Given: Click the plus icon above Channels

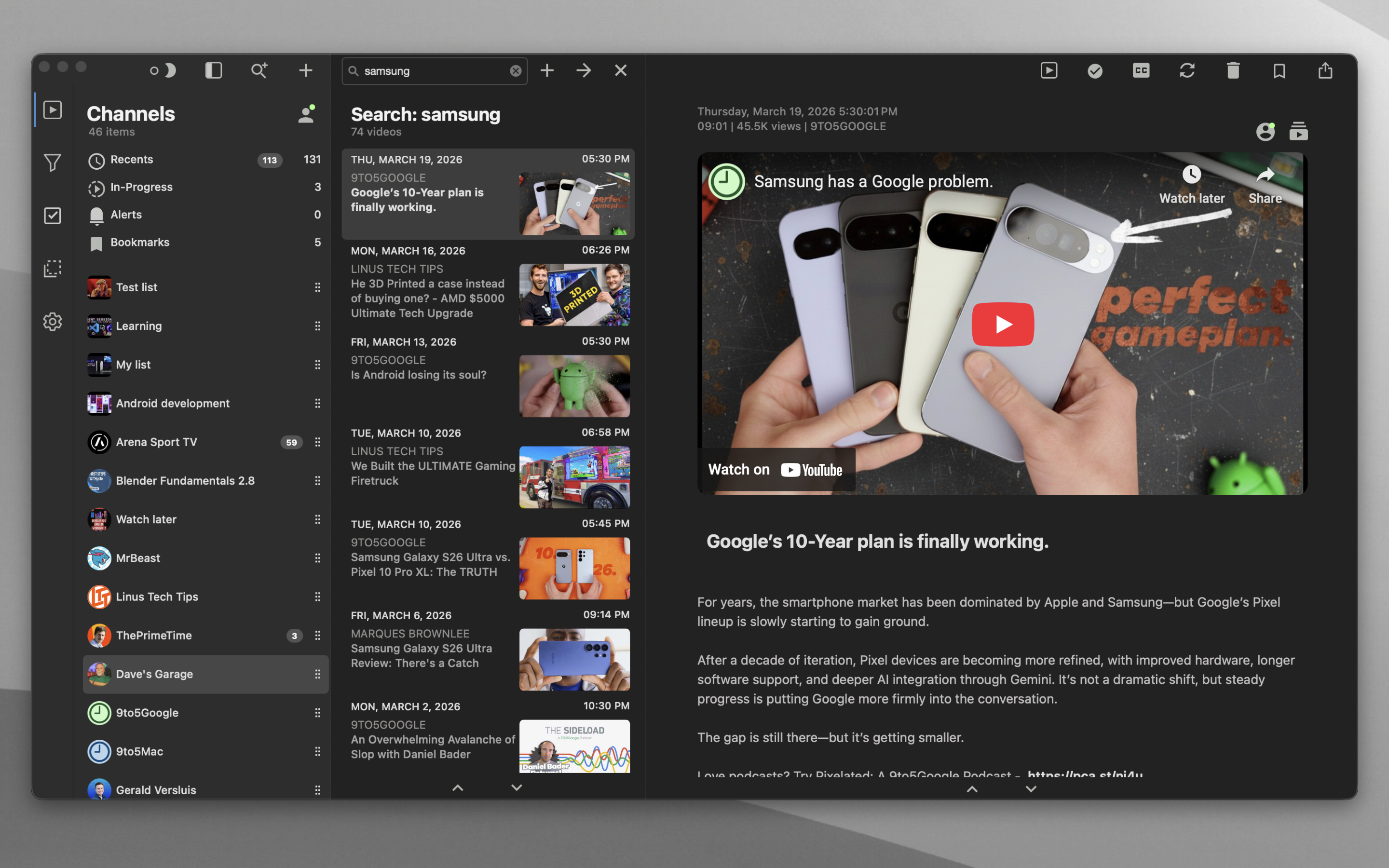Looking at the screenshot, I should [305, 70].
